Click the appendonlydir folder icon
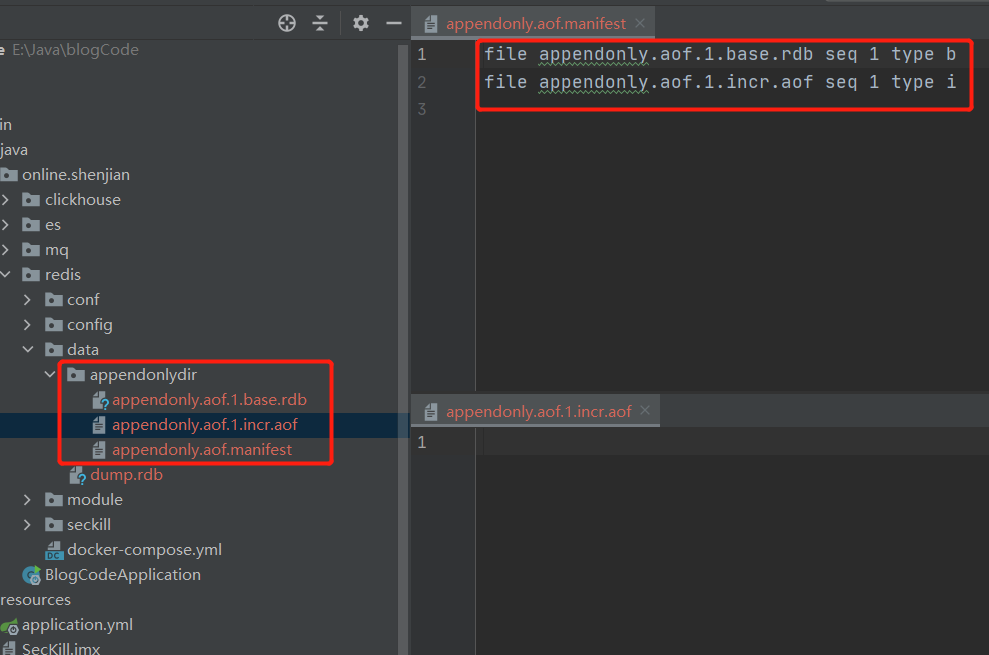 pos(76,375)
